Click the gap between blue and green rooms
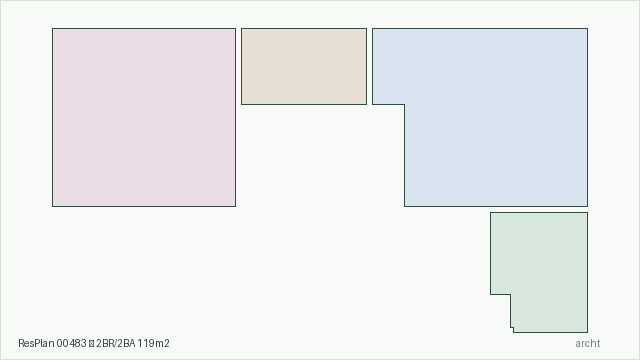This screenshot has width=640, height=360. tap(539, 209)
